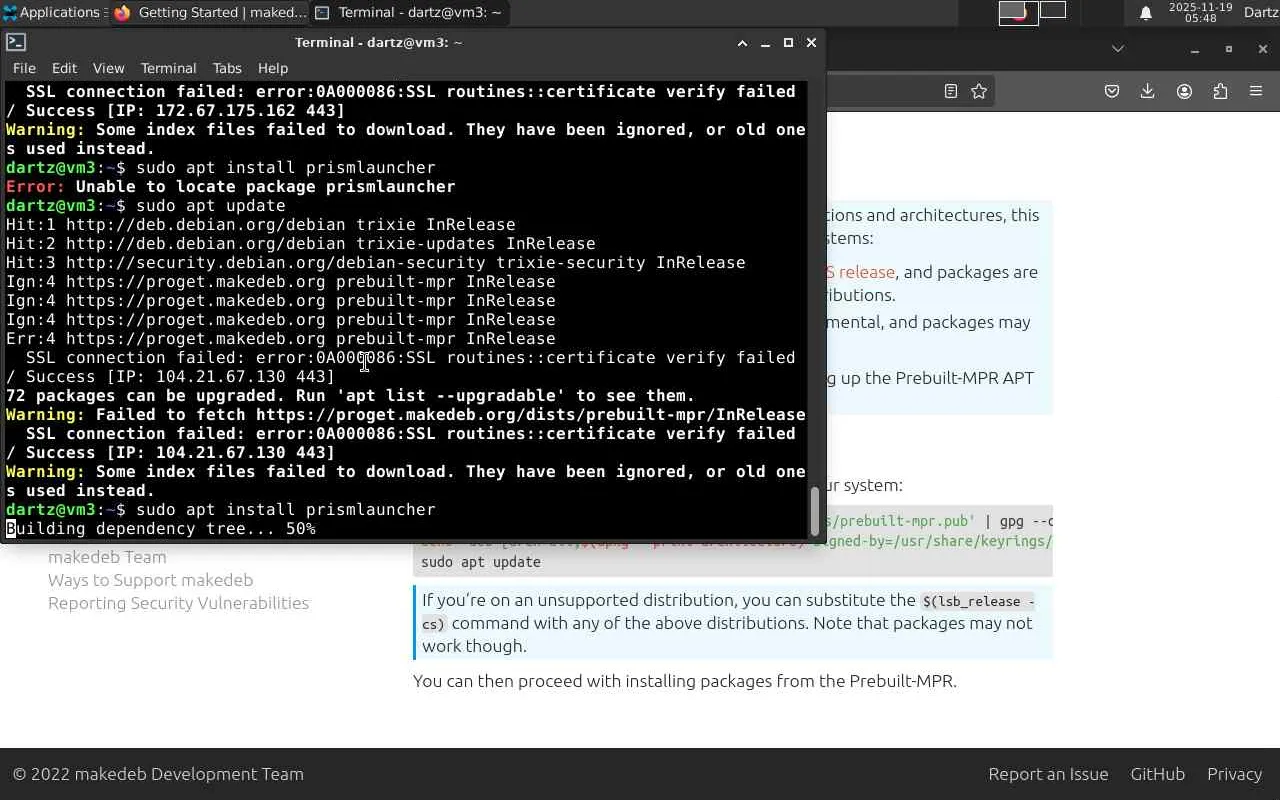The image size is (1280, 800).
Task: Open the Terminal View menu
Action: pos(108,68)
